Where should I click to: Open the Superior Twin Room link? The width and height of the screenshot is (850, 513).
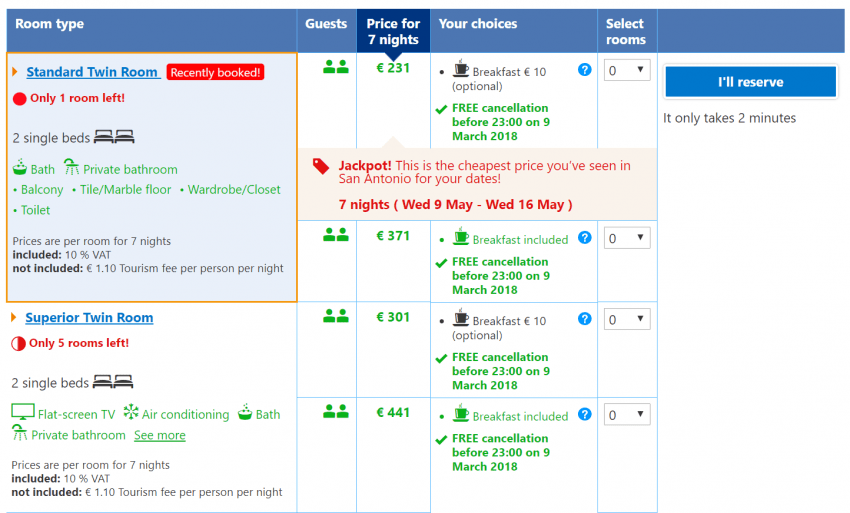tap(89, 317)
